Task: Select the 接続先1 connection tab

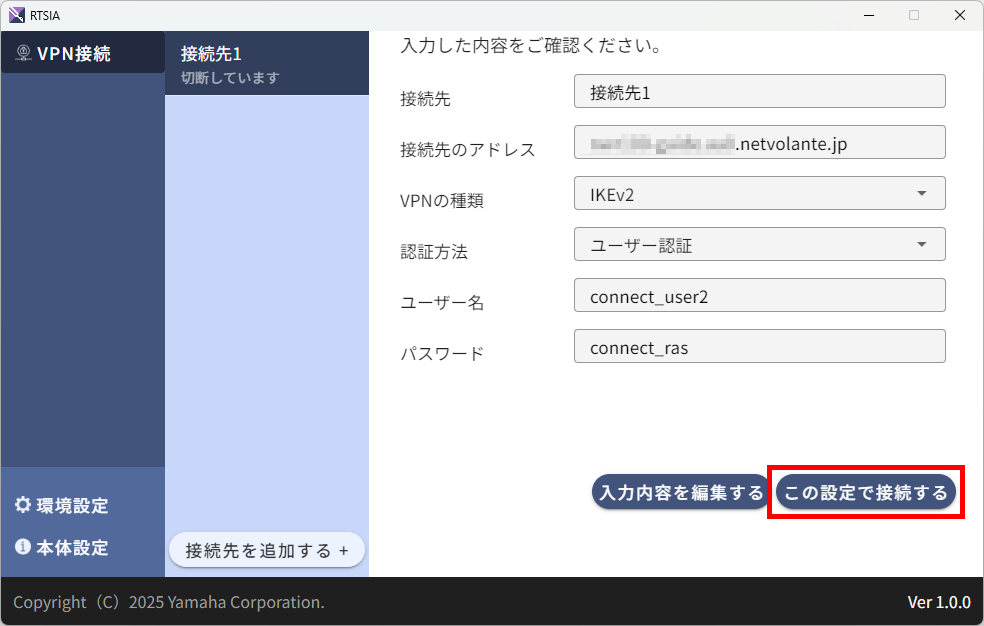Action: tap(266, 62)
